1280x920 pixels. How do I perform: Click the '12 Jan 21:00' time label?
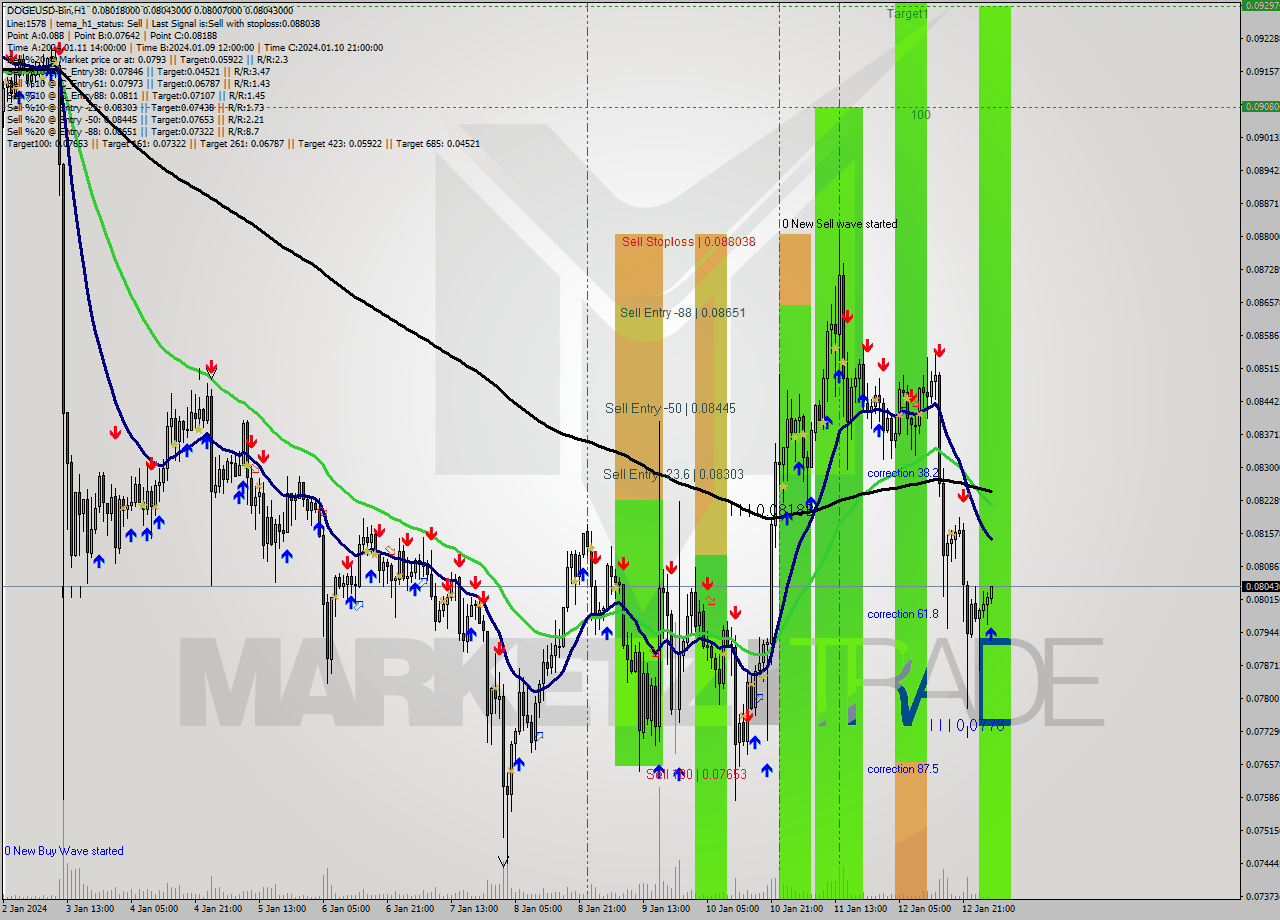(987, 909)
